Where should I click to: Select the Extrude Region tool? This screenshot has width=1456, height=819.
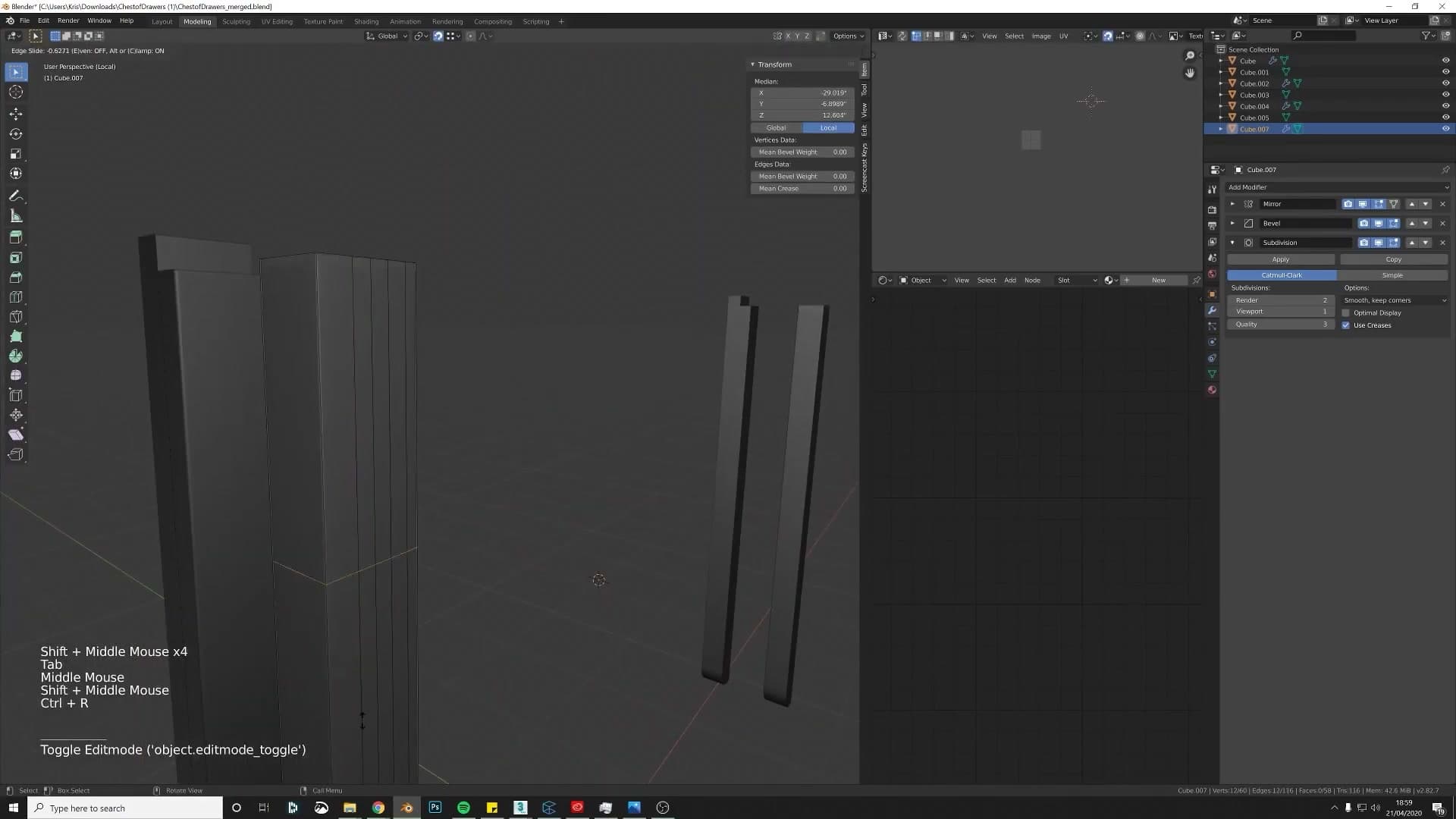click(16, 237)
